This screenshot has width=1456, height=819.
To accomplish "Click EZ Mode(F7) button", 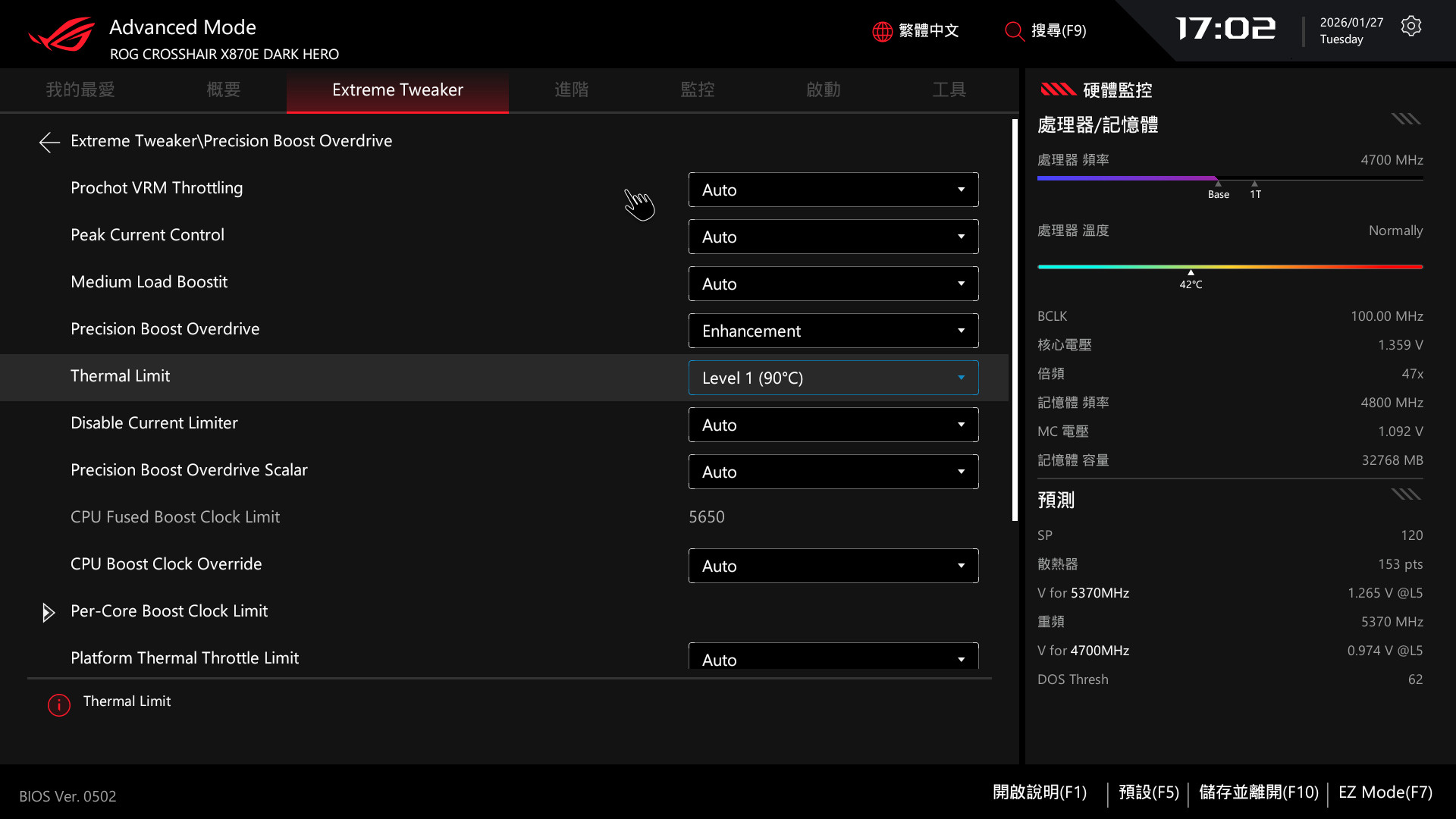I will tap(1385, 792).
